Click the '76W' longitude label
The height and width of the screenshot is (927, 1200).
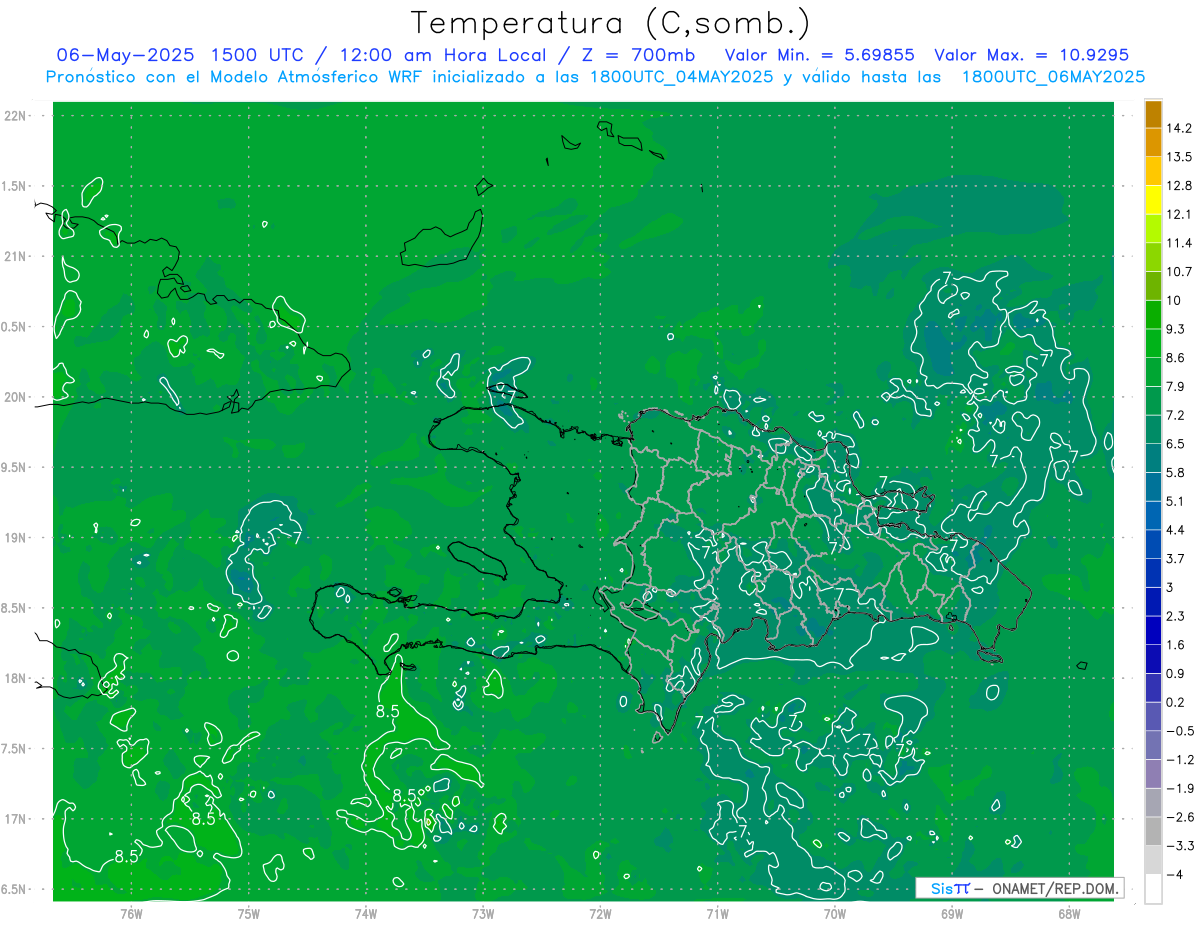click(131, 913)
